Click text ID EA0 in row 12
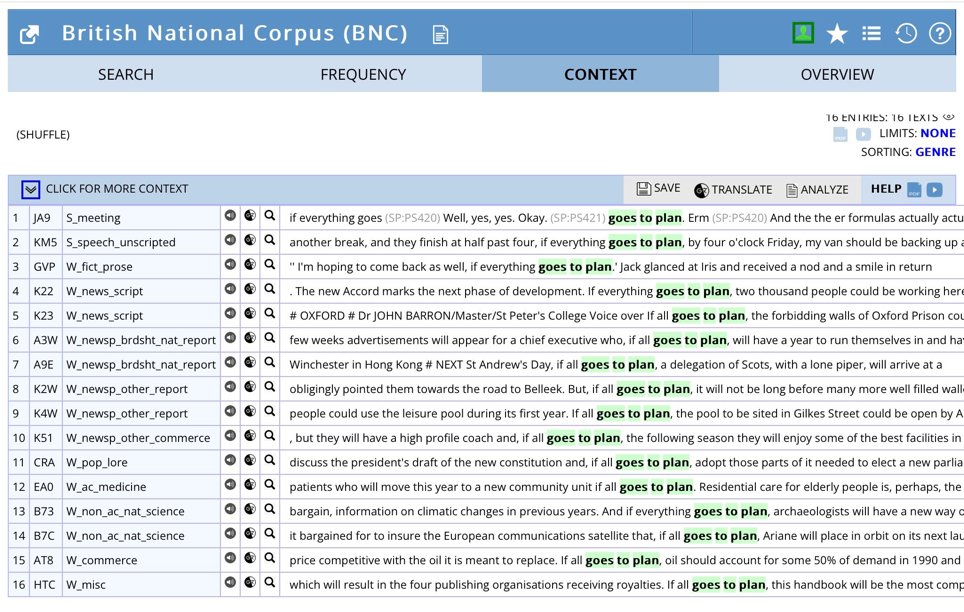The width and height of the screenshot is (964, 612). point(44,487)
